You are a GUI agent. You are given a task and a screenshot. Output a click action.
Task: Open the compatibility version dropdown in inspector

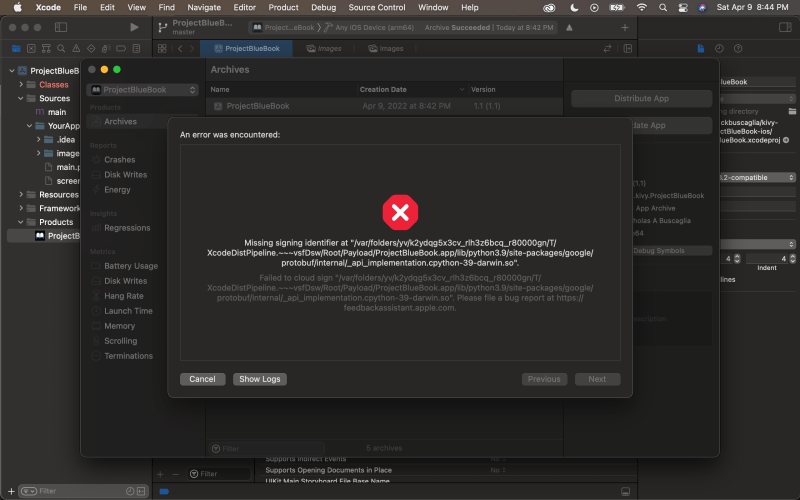click(757, 178)
